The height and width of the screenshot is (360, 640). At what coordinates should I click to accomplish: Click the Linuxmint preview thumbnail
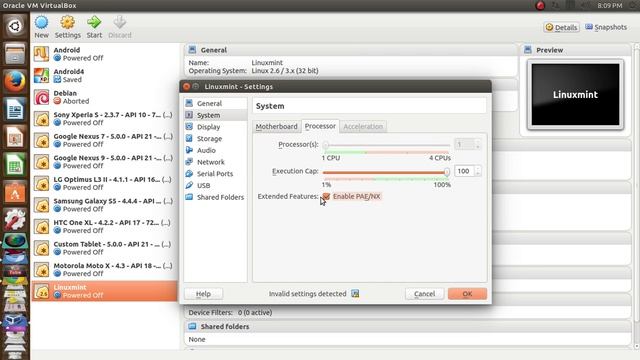(x=575, y=95)
